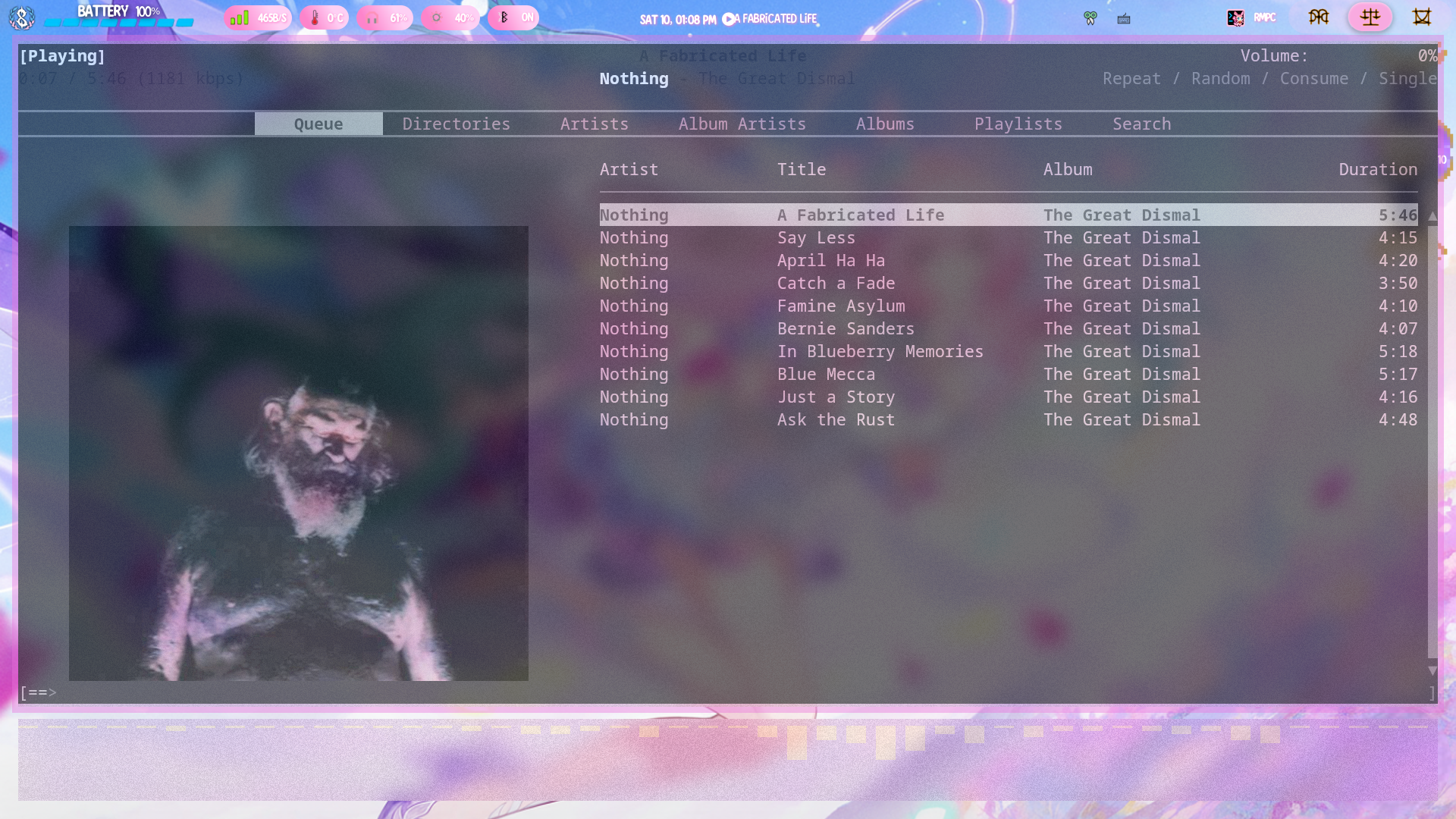Click the keyboard tray icon
The image size is (1456, 819).
(x=1124, y=18)
